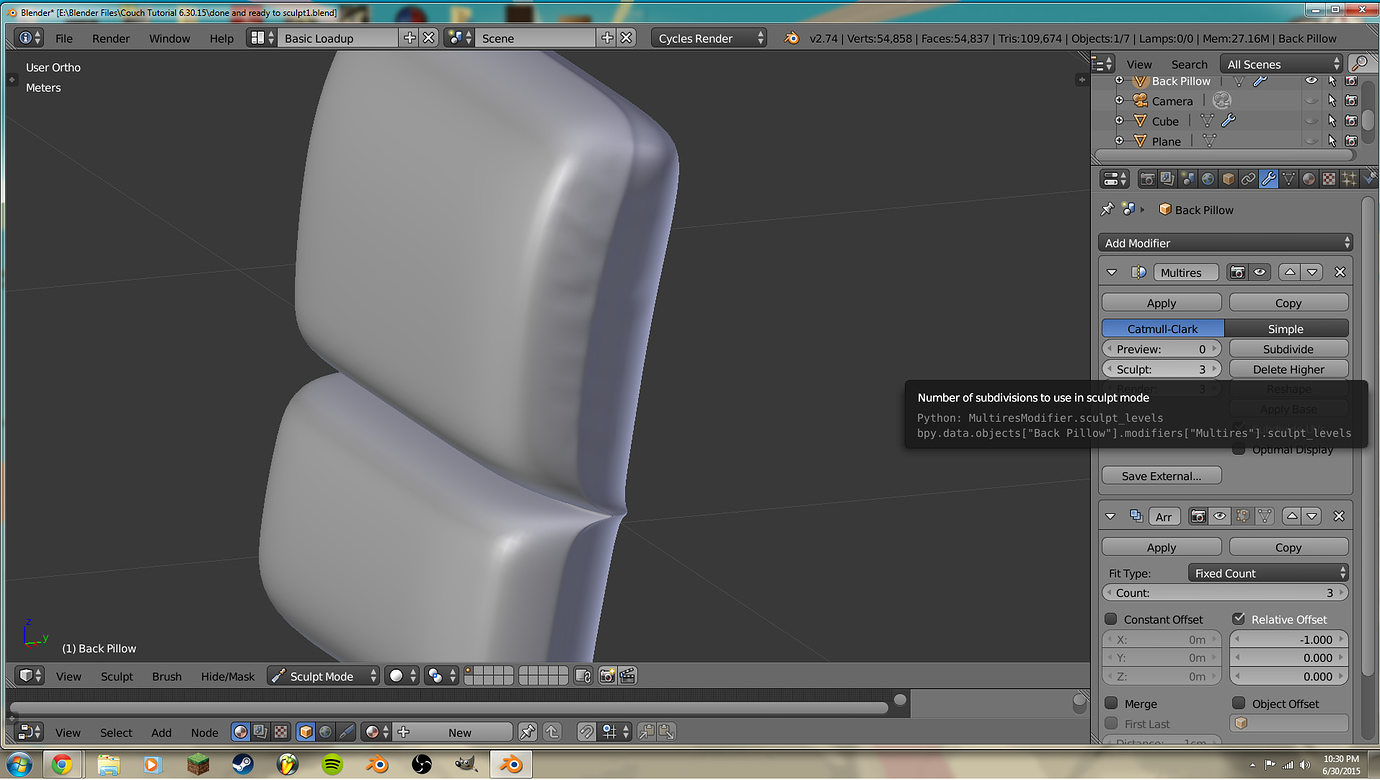Viewport: 1380px width, 780px height.
Task: Remove the Multires modifier with X
Action: click(1340, 272)
